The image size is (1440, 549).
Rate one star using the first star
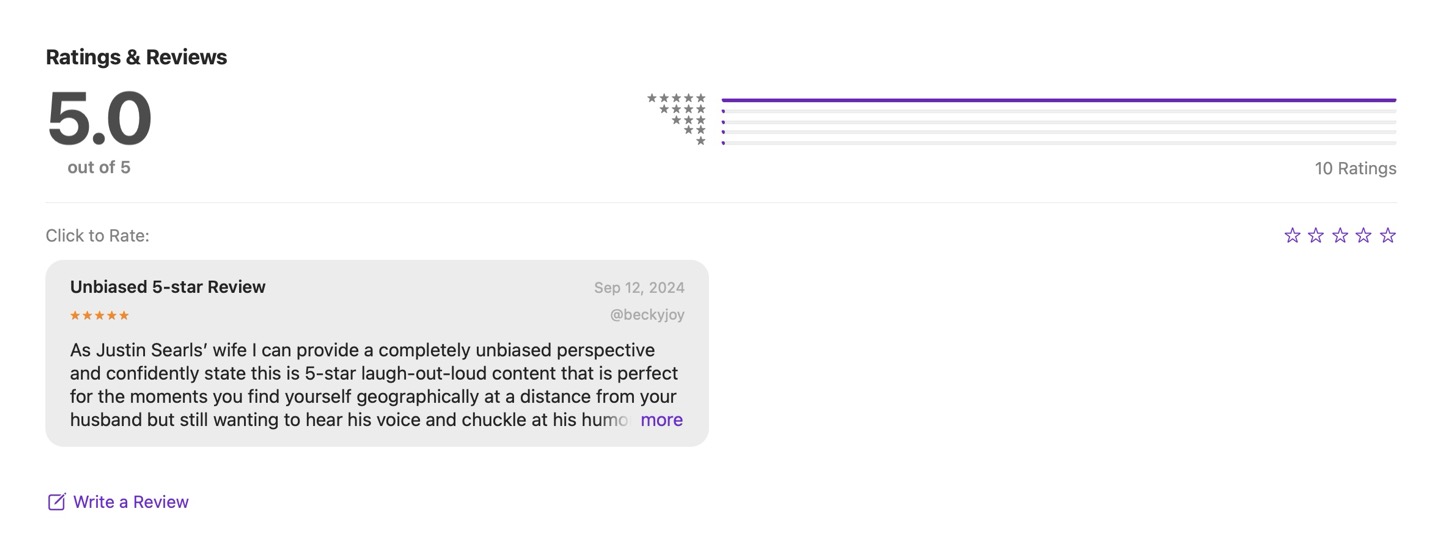pyautogui.click(x=1292, y=236)
